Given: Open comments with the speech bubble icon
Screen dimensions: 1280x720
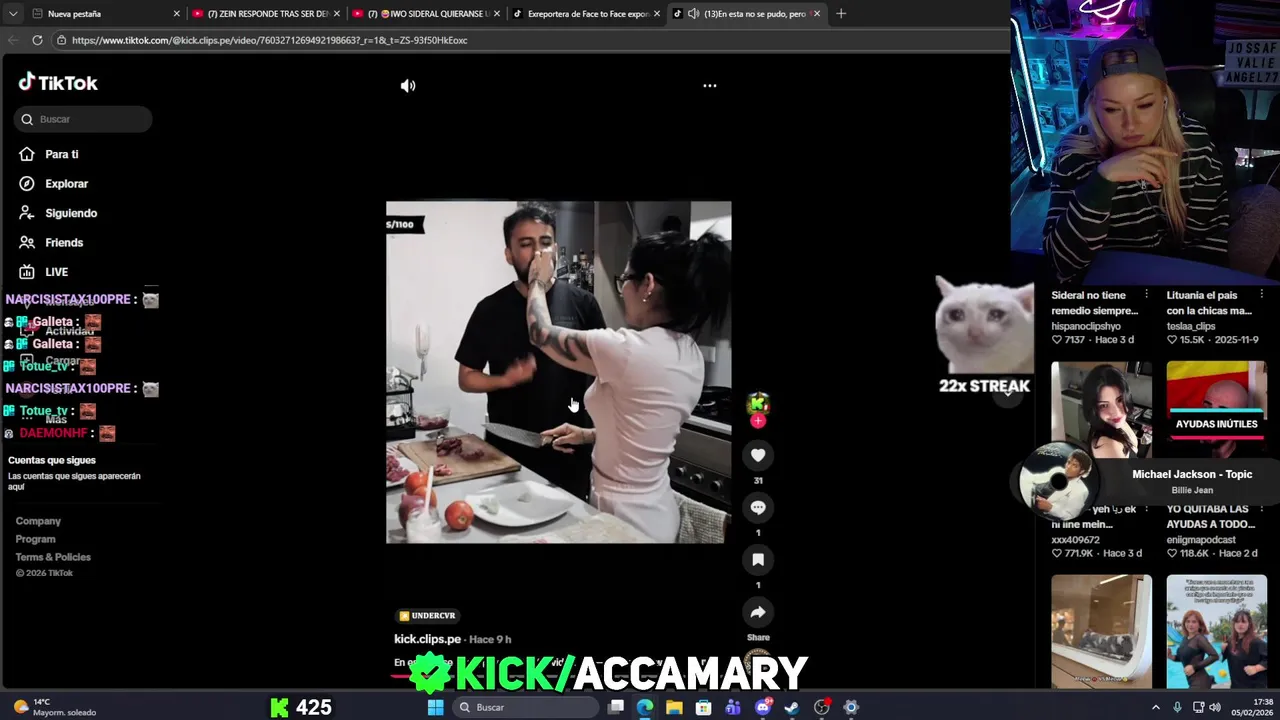Looking at the screenshot, I should [x=758, y=508].
